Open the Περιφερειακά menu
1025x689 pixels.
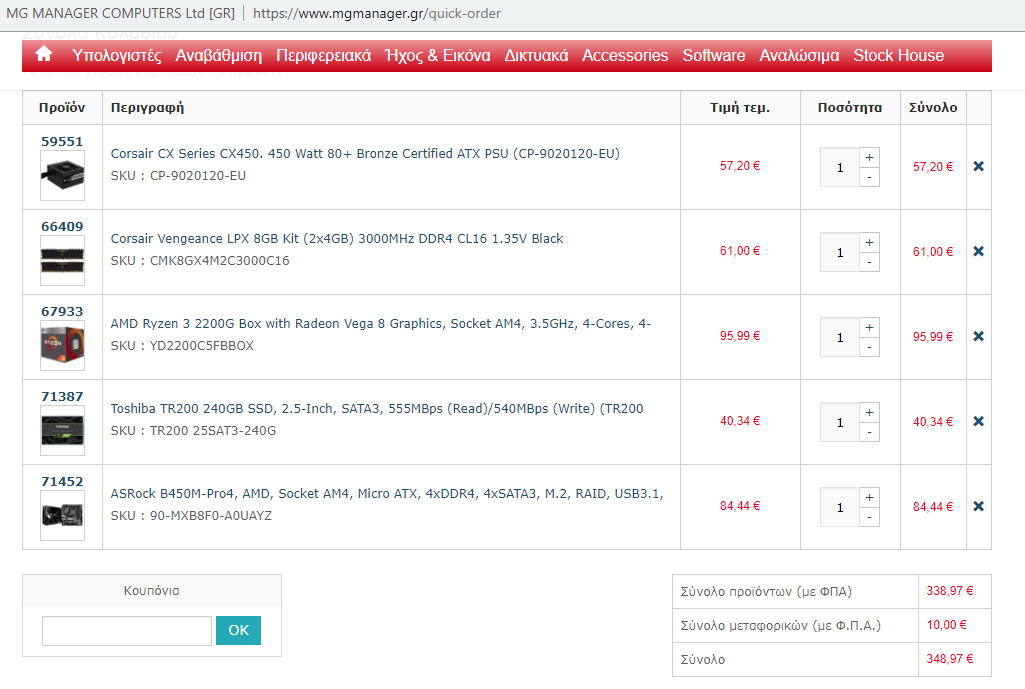324,56
